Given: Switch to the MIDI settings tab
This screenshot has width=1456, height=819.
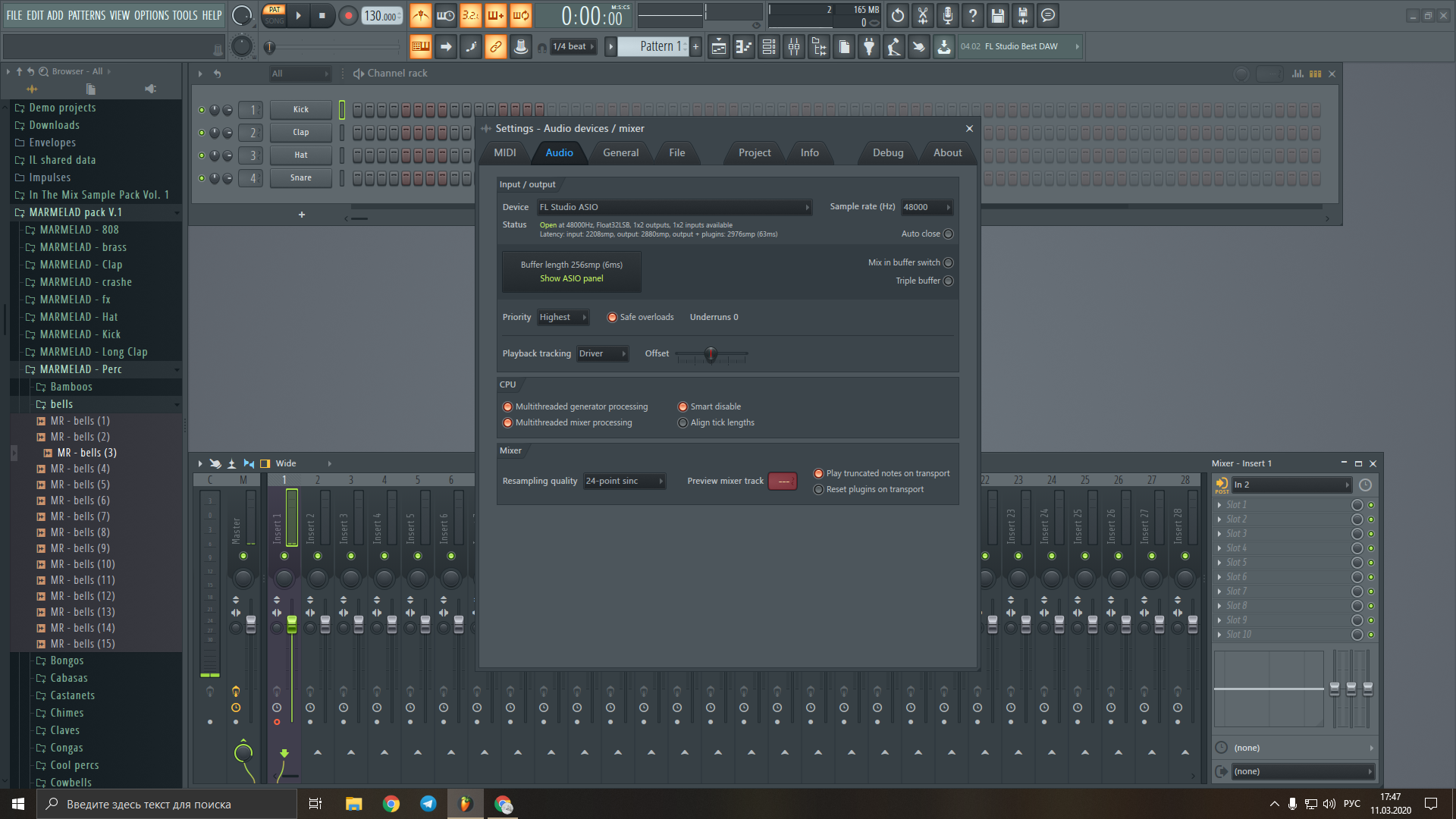Looking at the screenshot, I should tap(505, 152).
